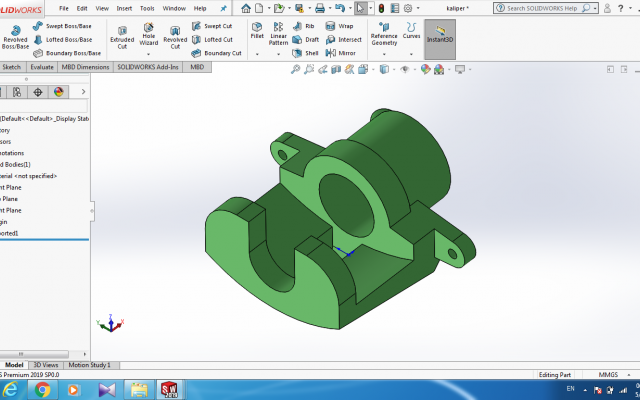Toggle the pushpin to keep menu visible
640x400 pixels.
[223, 8]
